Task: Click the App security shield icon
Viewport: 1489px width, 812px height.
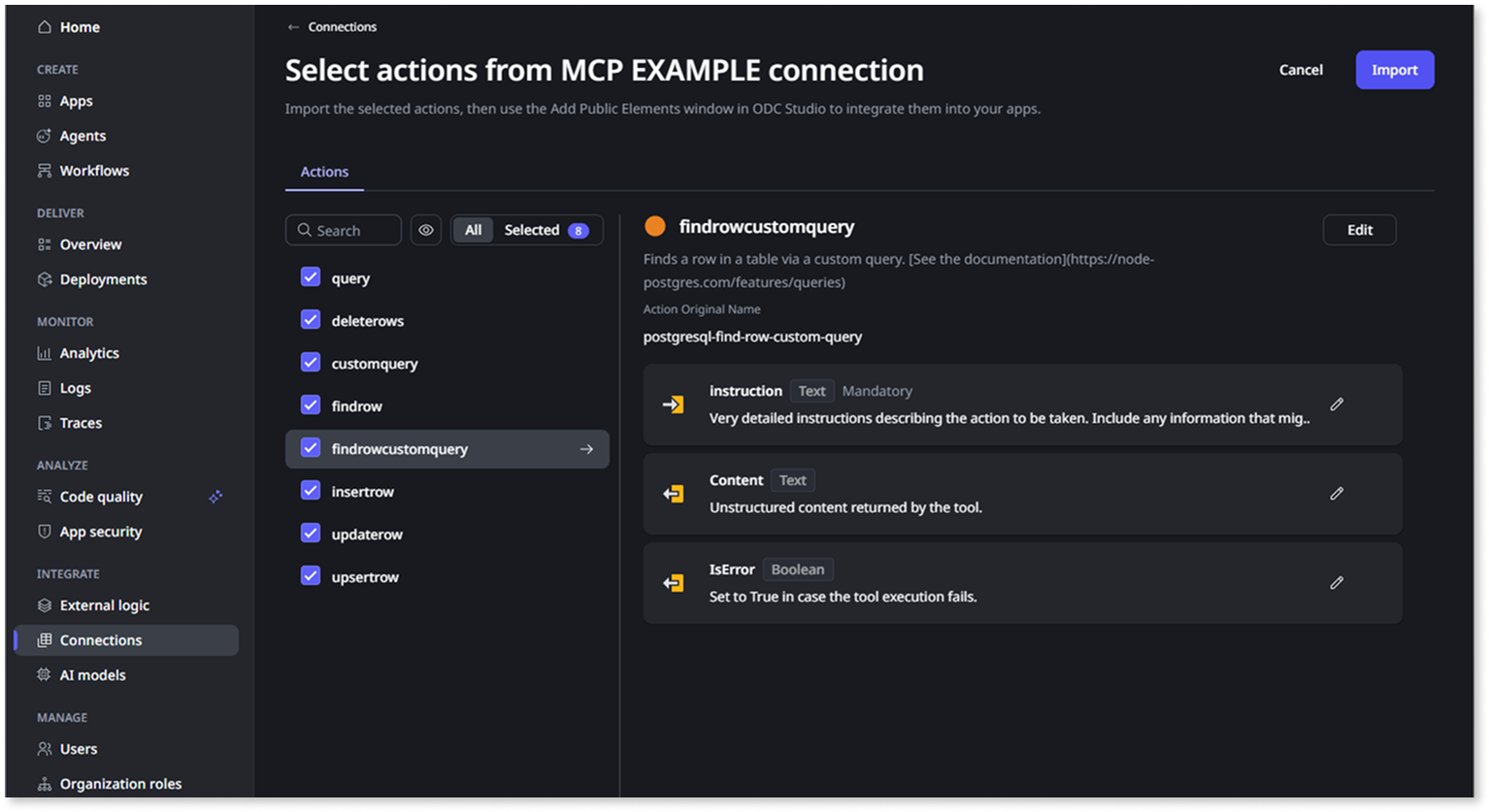Action: tap(45, 532)
